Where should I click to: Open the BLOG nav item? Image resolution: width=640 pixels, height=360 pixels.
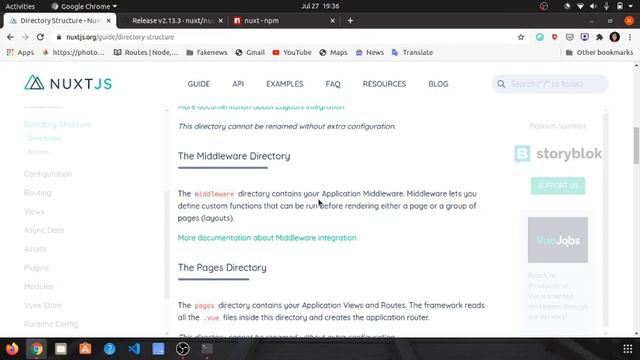click(x=438, y=84)
